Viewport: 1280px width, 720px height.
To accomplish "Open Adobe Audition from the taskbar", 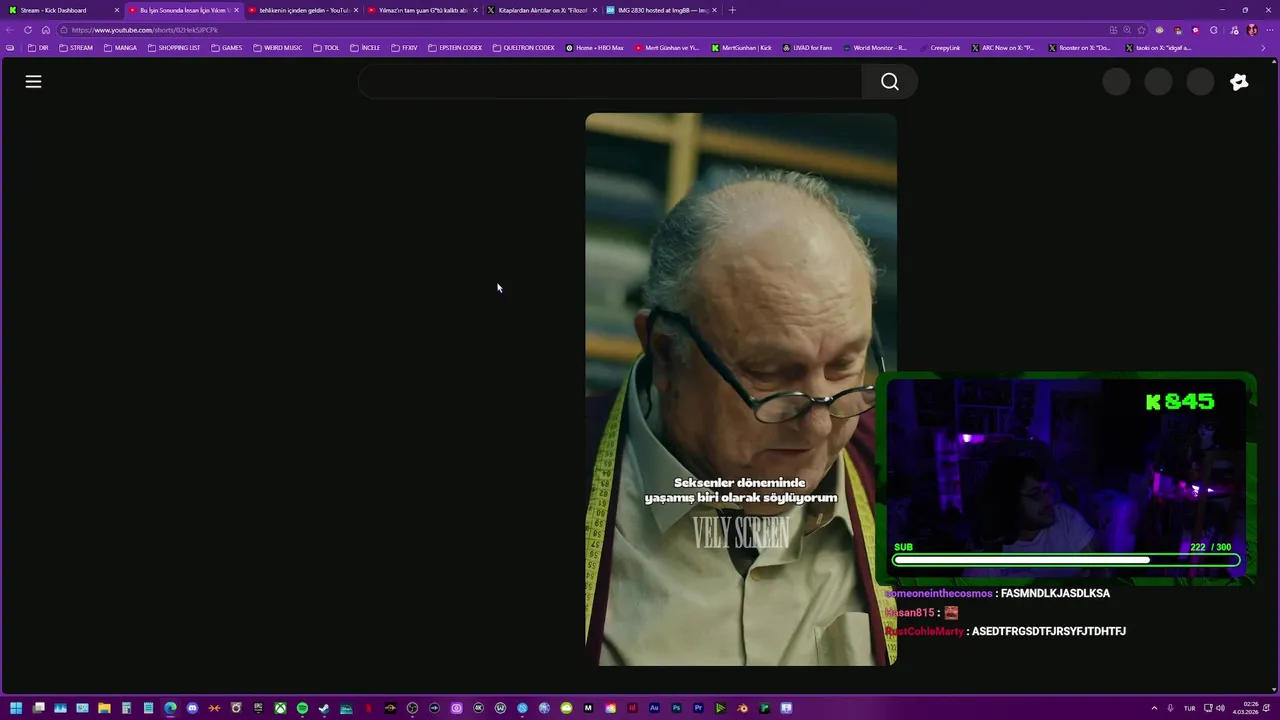I will click(x=654, y=708).
